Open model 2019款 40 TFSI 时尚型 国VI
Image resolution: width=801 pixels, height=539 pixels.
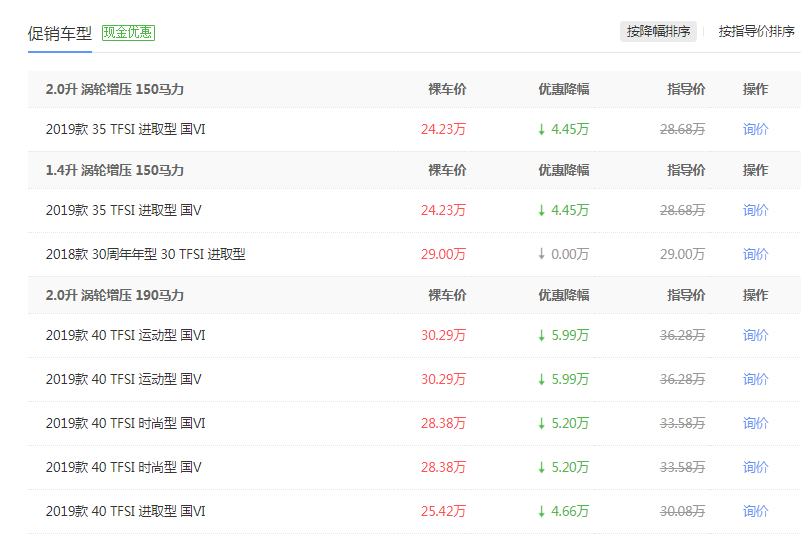[126, 423]
